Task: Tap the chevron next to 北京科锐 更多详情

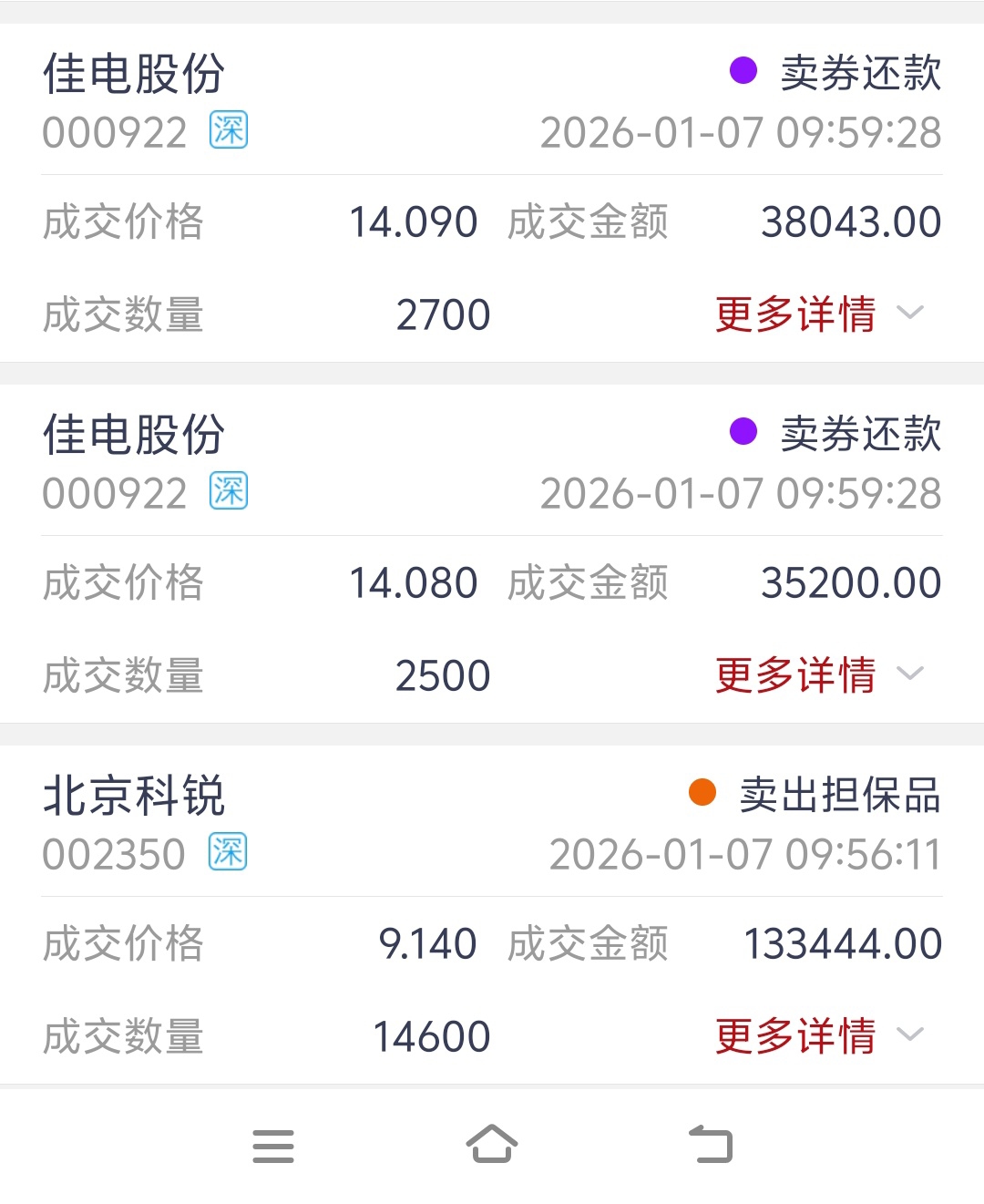Action: tap(910, 1034)
